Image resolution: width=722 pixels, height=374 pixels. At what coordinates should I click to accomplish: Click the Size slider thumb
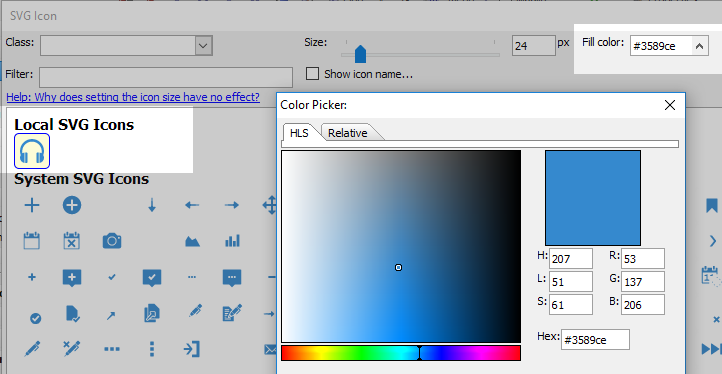tap(361, 54)
